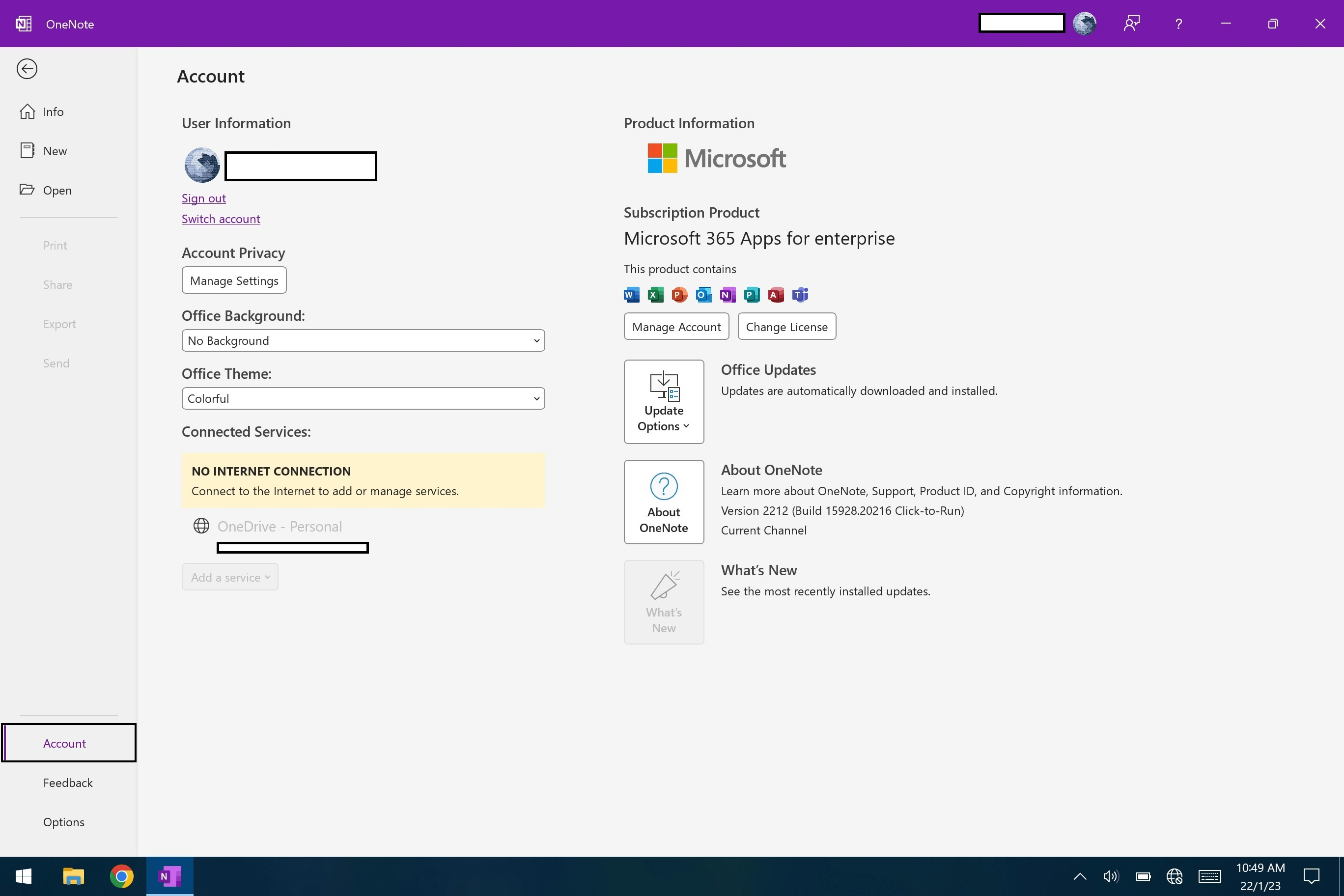The height and width of the screenshot is (896, 1344).
Task: Click the Outlook icon under This product contains
Action: point(703,294)
